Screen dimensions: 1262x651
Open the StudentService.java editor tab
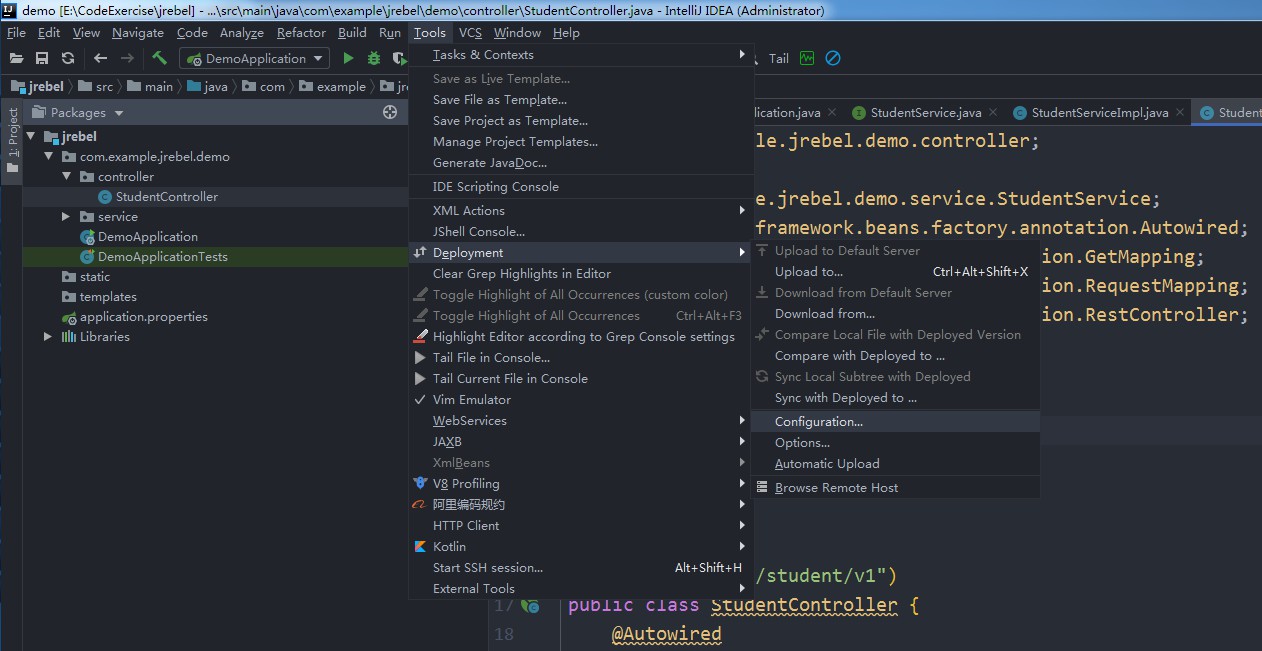[924, 113]
